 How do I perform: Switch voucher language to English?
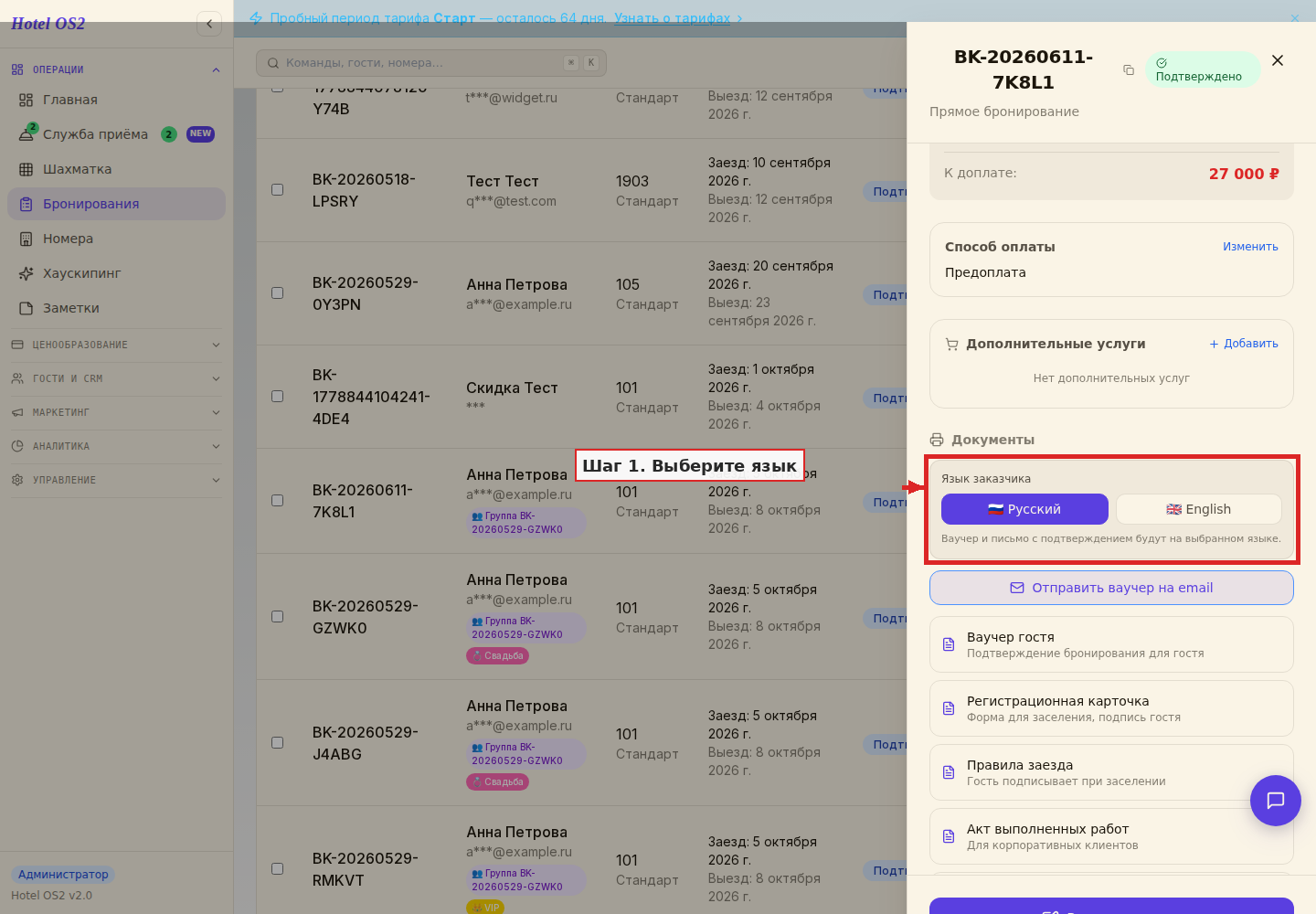1198,509
